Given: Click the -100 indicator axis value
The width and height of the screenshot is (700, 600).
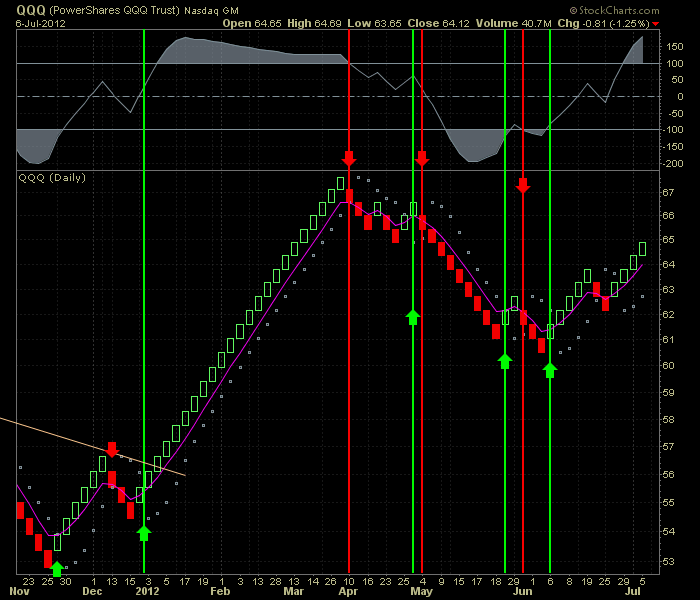Looking at the screenshot, I should pyautogui.click(x=673, y=130).
